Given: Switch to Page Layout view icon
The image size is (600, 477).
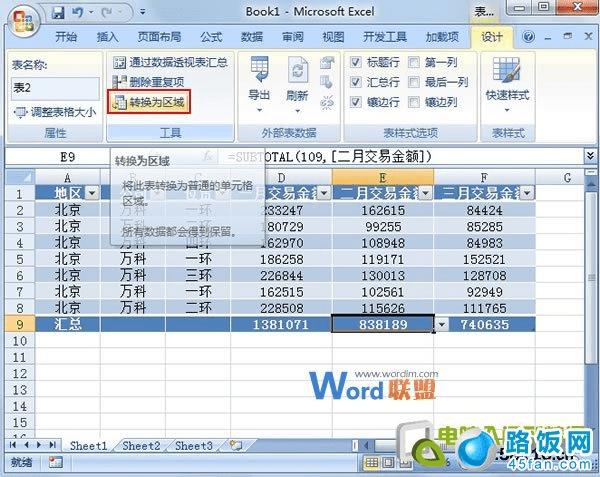Looking at the screenshot, I should tap(388, 463).
